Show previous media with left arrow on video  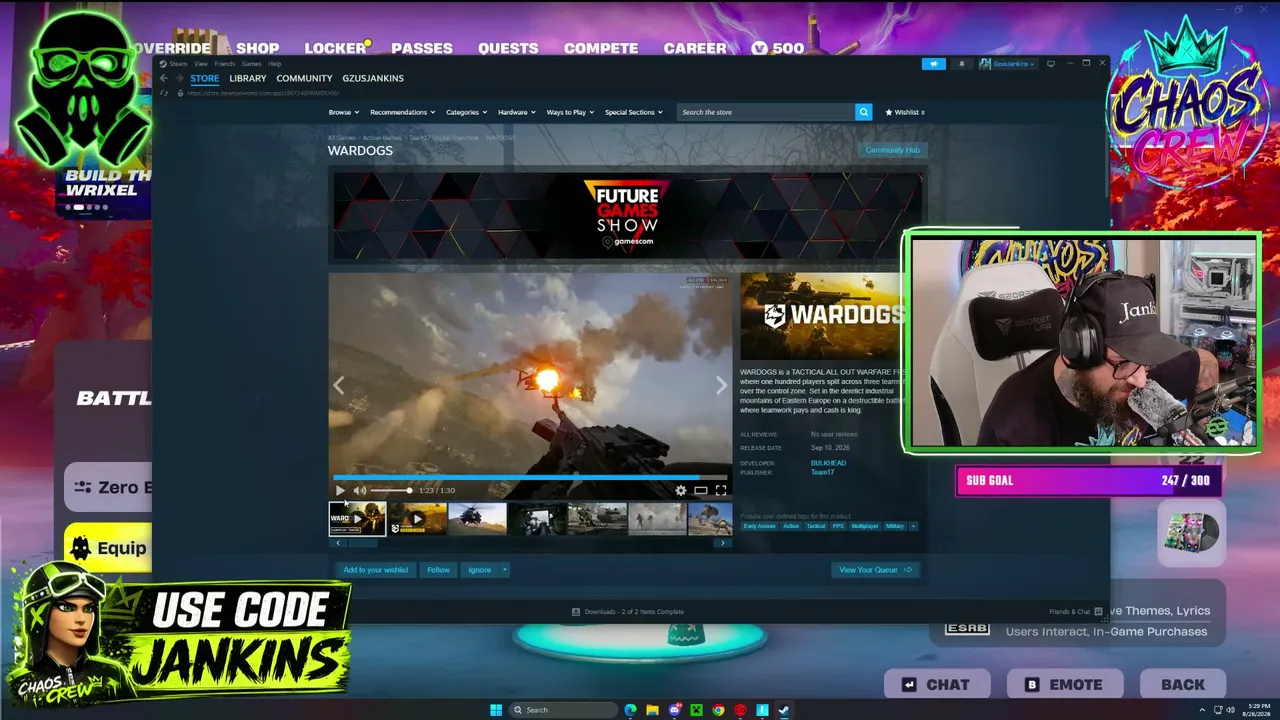point(339,386)
